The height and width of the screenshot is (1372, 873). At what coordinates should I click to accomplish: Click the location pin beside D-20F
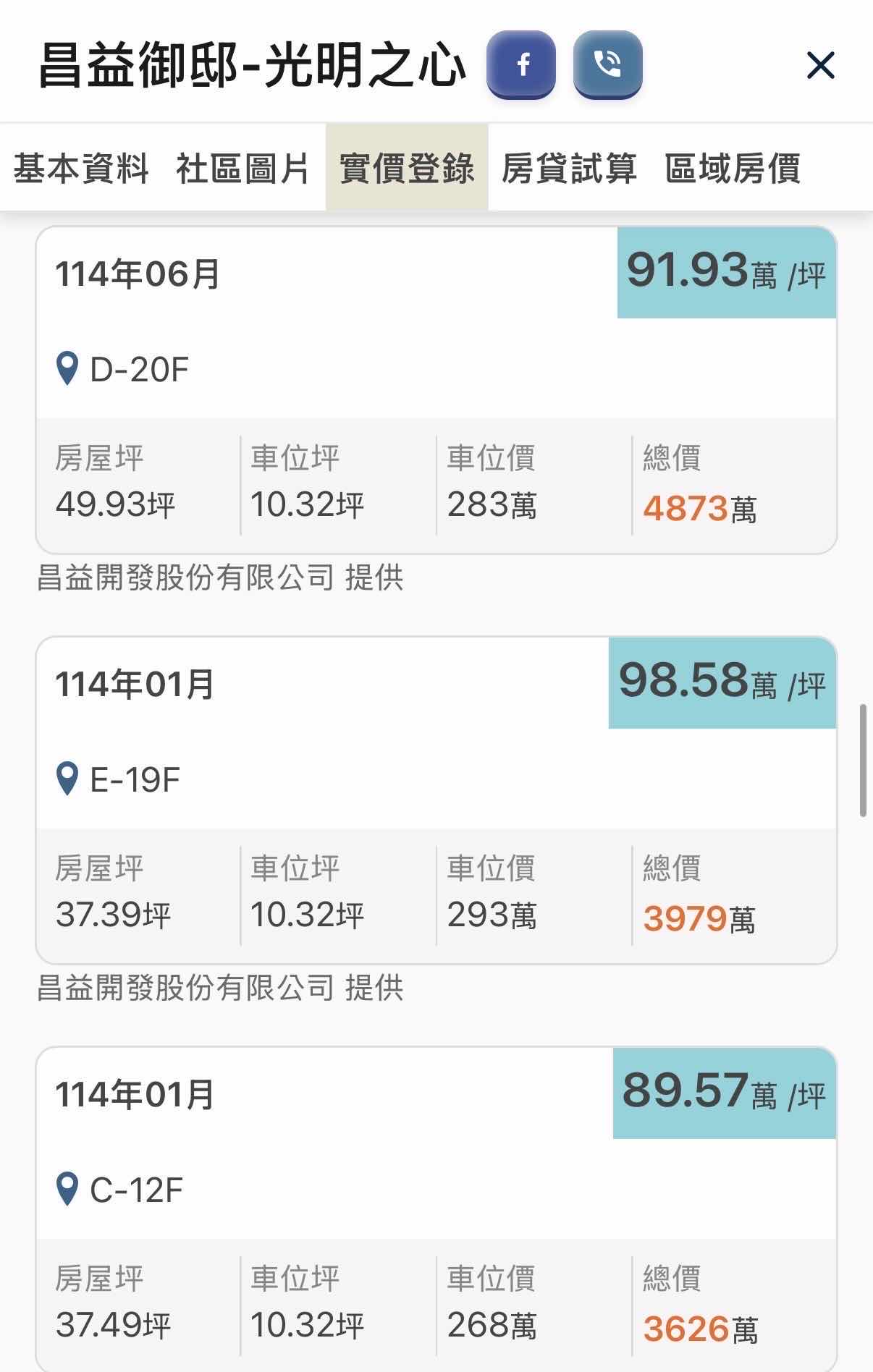coord(67,369)
